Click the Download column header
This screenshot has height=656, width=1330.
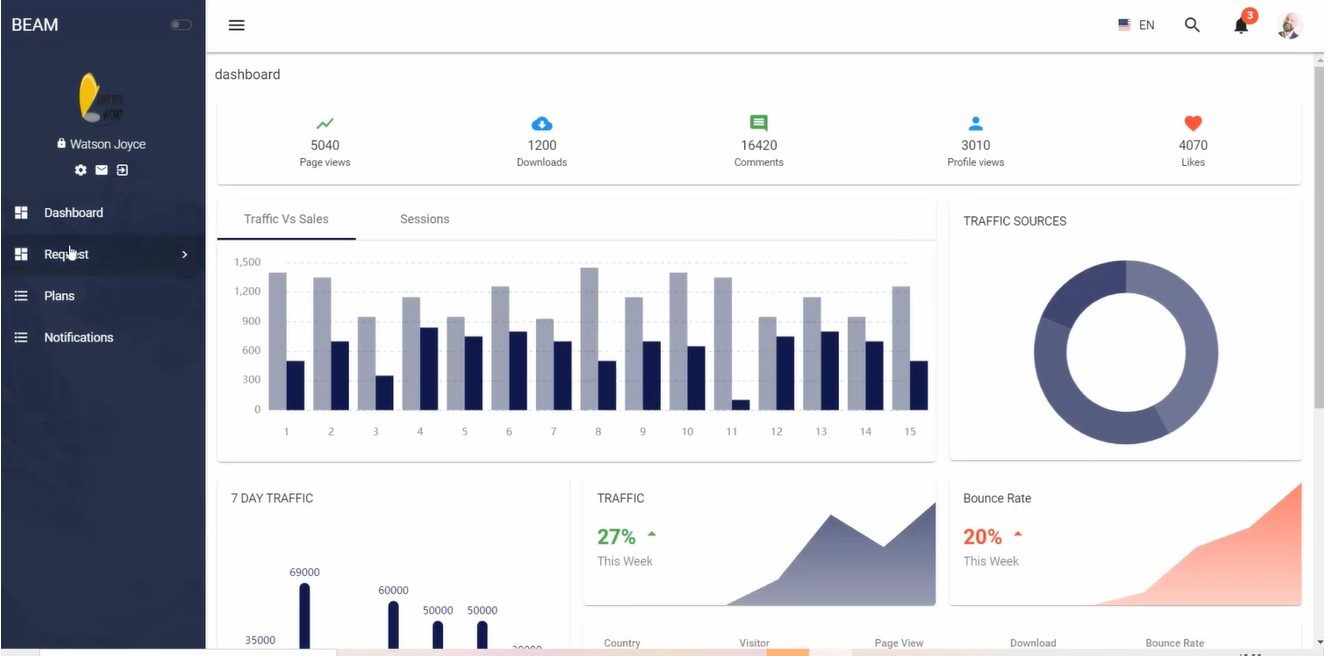[1033, 643]
